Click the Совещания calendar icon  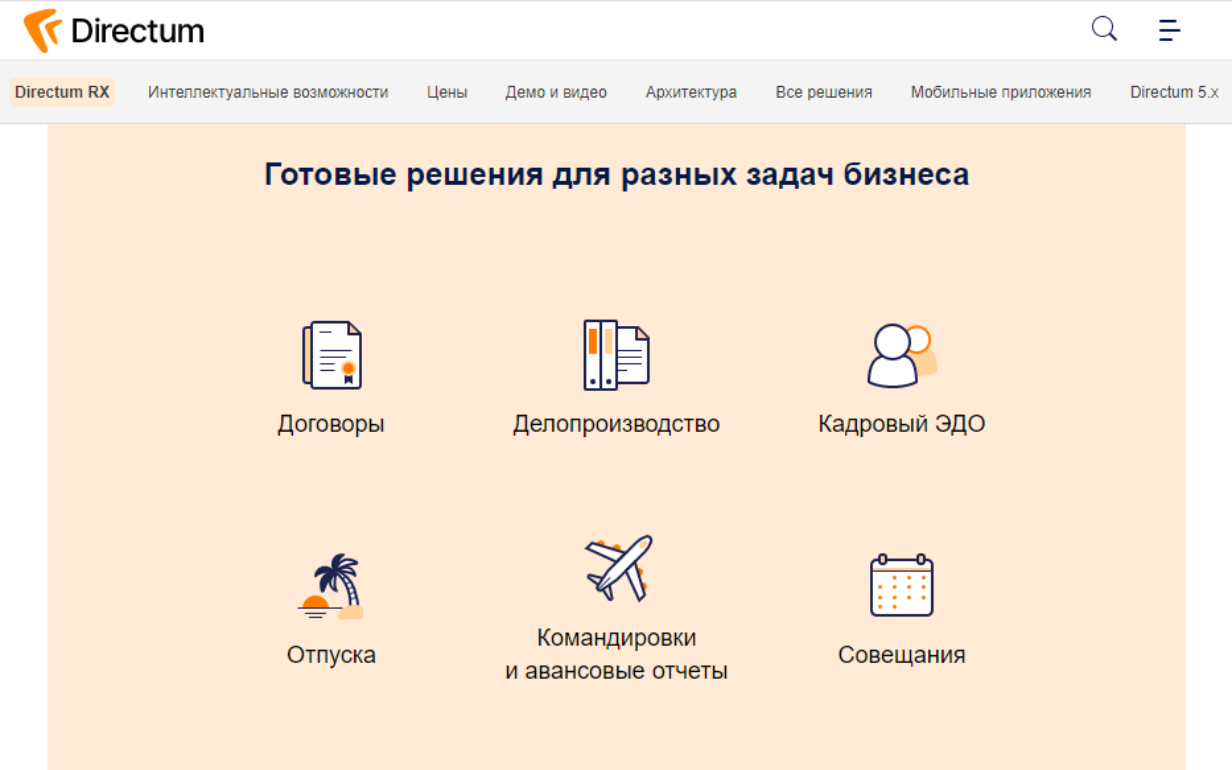pyautogui.click(x=901, y=586)
